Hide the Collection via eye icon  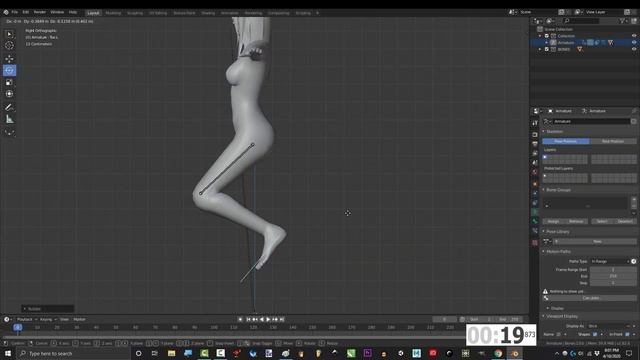coord(634,36)
